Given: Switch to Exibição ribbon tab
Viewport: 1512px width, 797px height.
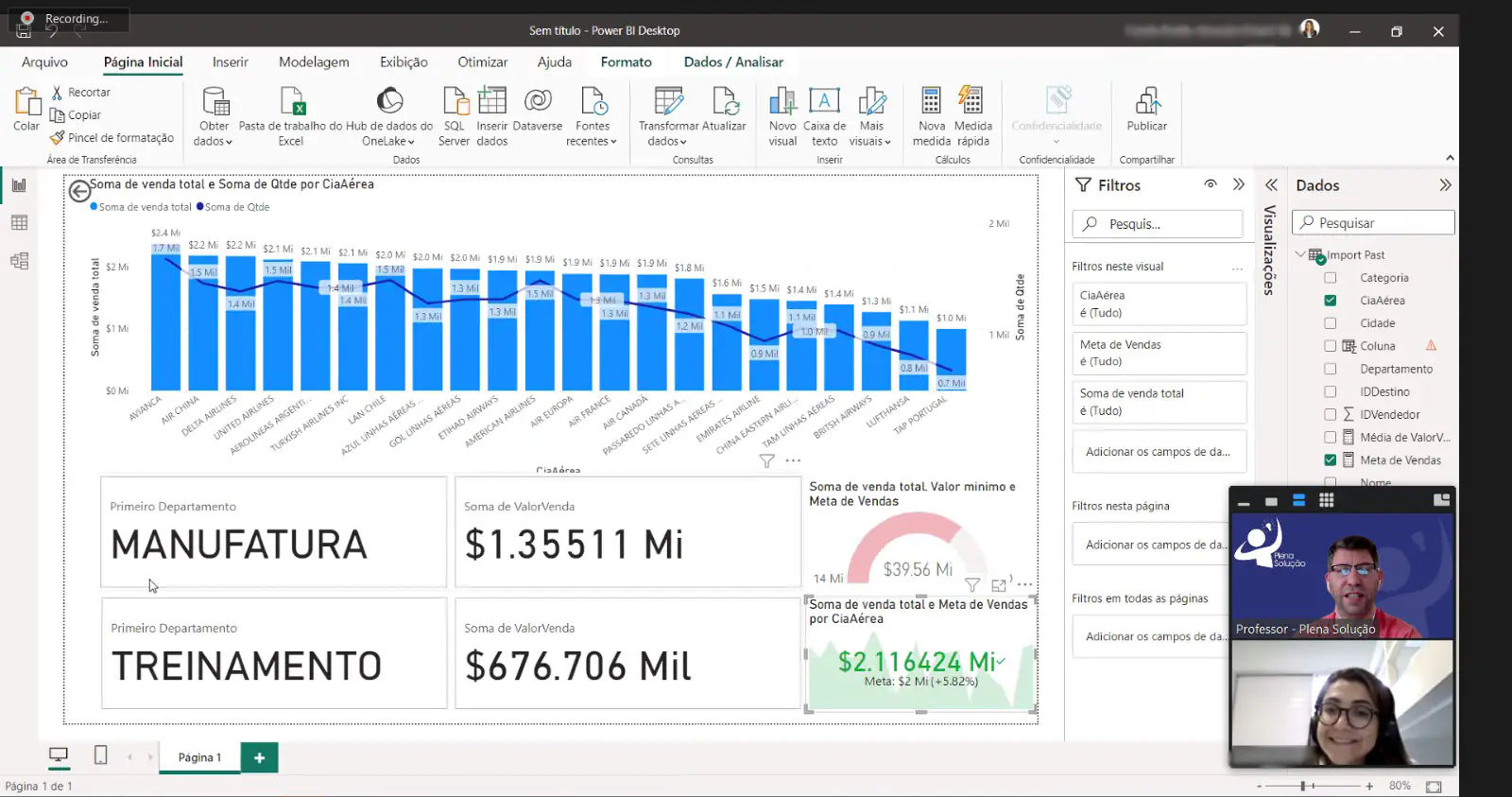Looking at the screenshot, I should coord(404,61).
